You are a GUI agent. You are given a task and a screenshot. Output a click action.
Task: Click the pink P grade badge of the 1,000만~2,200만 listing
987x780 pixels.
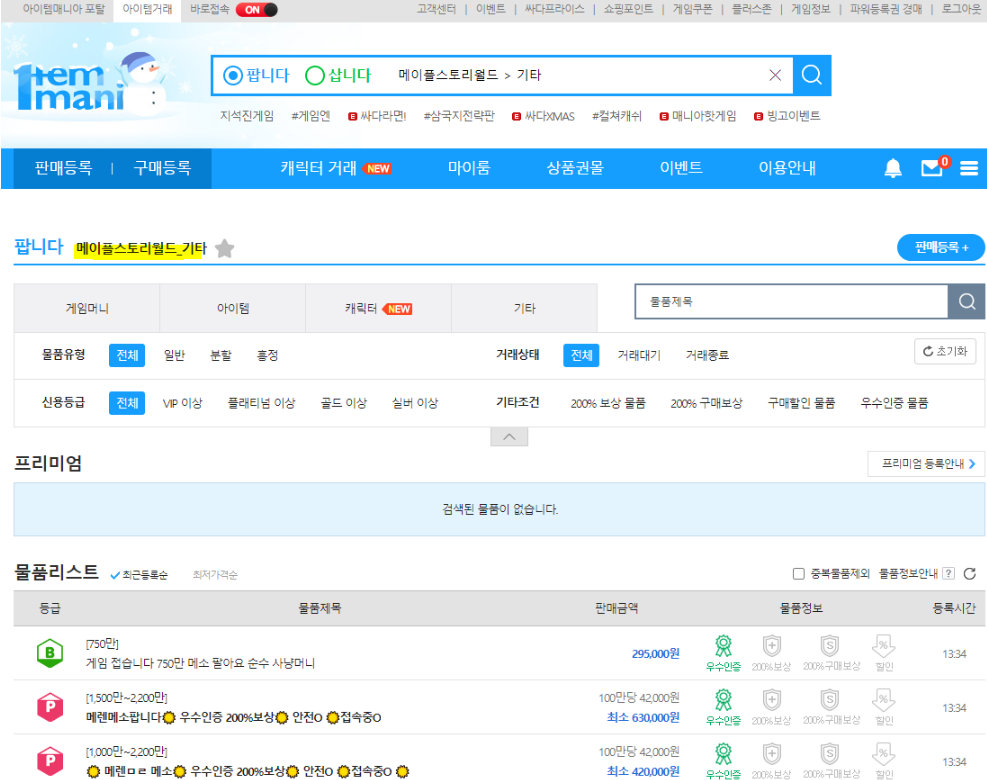click(x=50, y=761)
